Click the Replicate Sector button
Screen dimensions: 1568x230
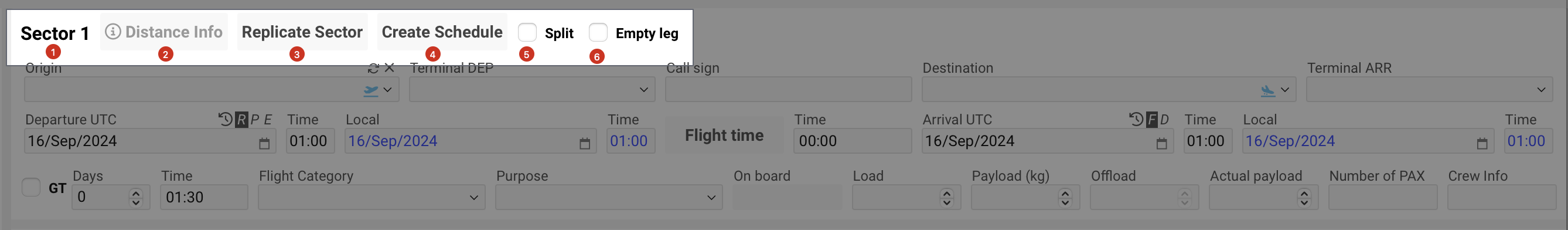[x=302, y=32]
